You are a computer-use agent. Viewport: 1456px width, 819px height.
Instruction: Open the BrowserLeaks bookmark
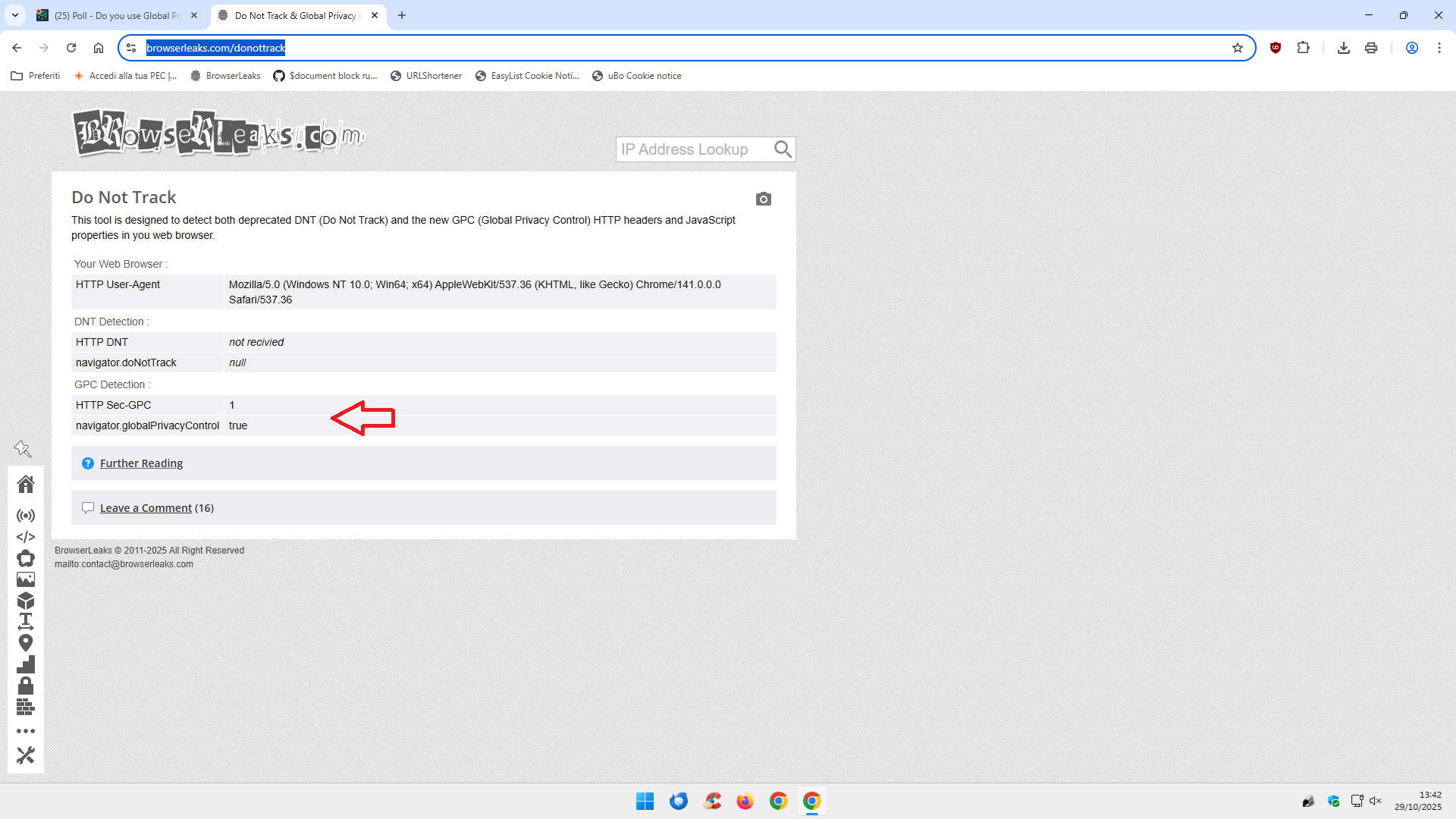point(225,76)
